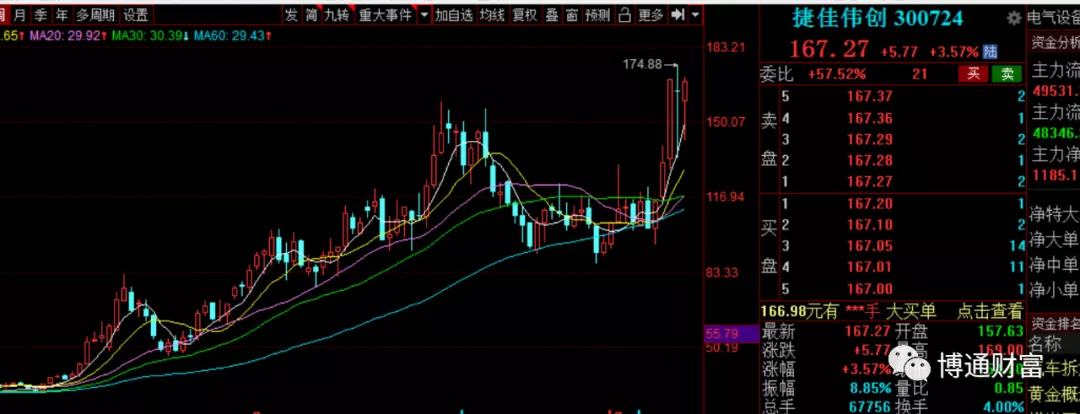
Task: Click the 150.07 price axis label
Action: [727, 123]
